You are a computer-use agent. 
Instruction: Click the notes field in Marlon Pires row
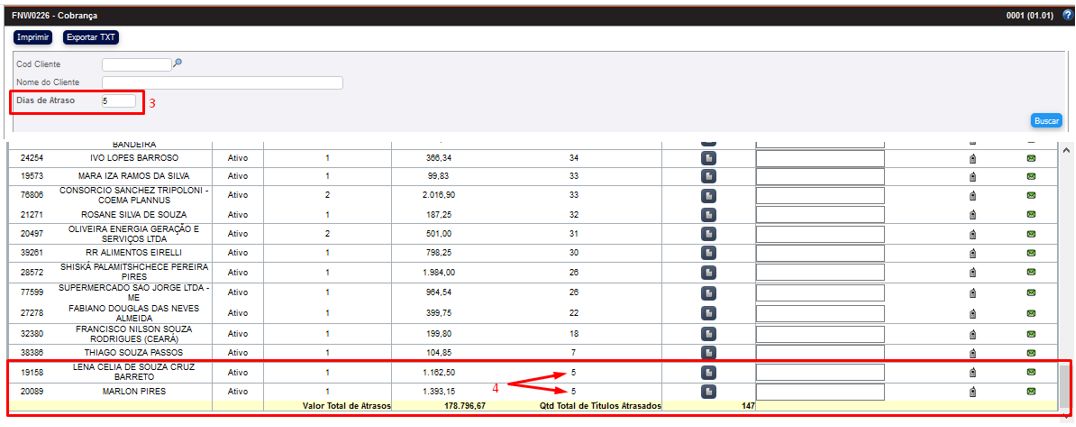tap(820, 392)
